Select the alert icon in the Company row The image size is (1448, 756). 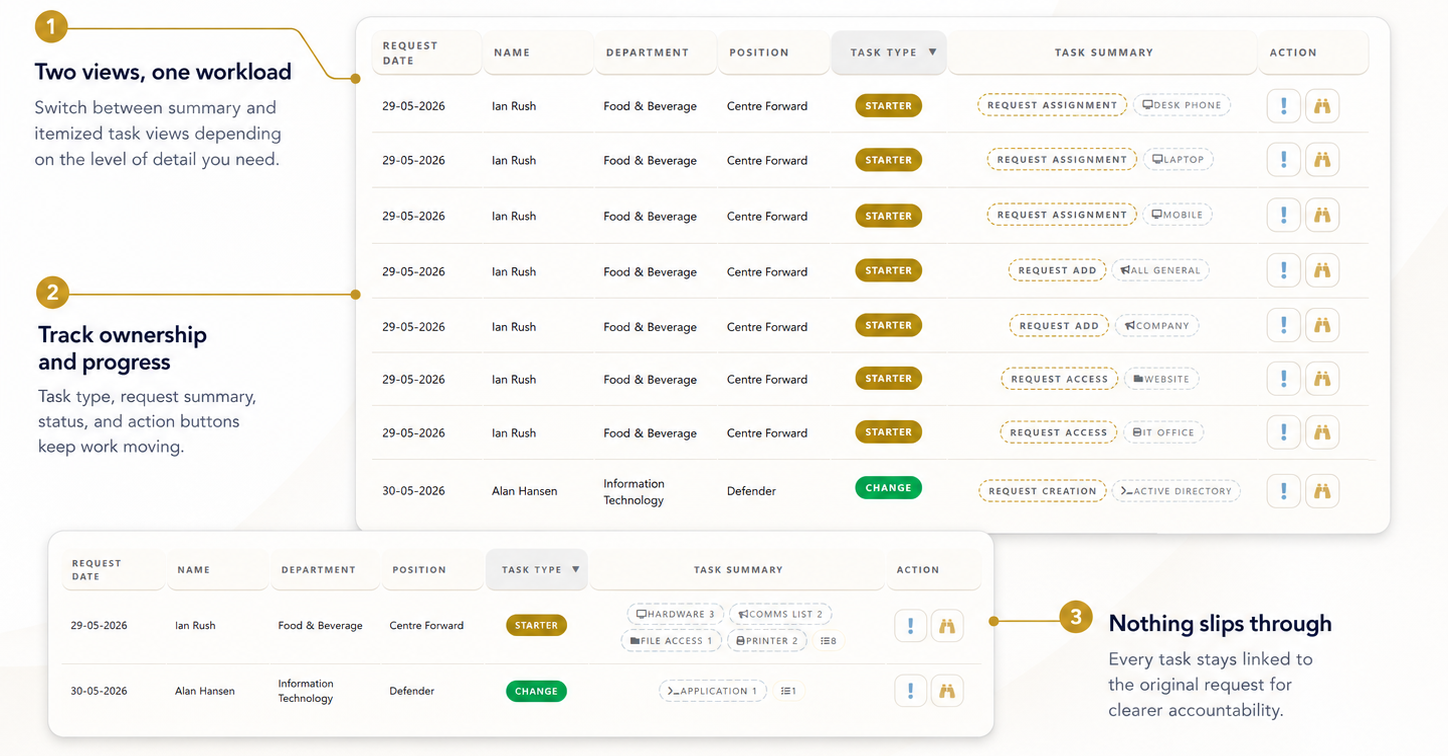(x=1283, y=325)
